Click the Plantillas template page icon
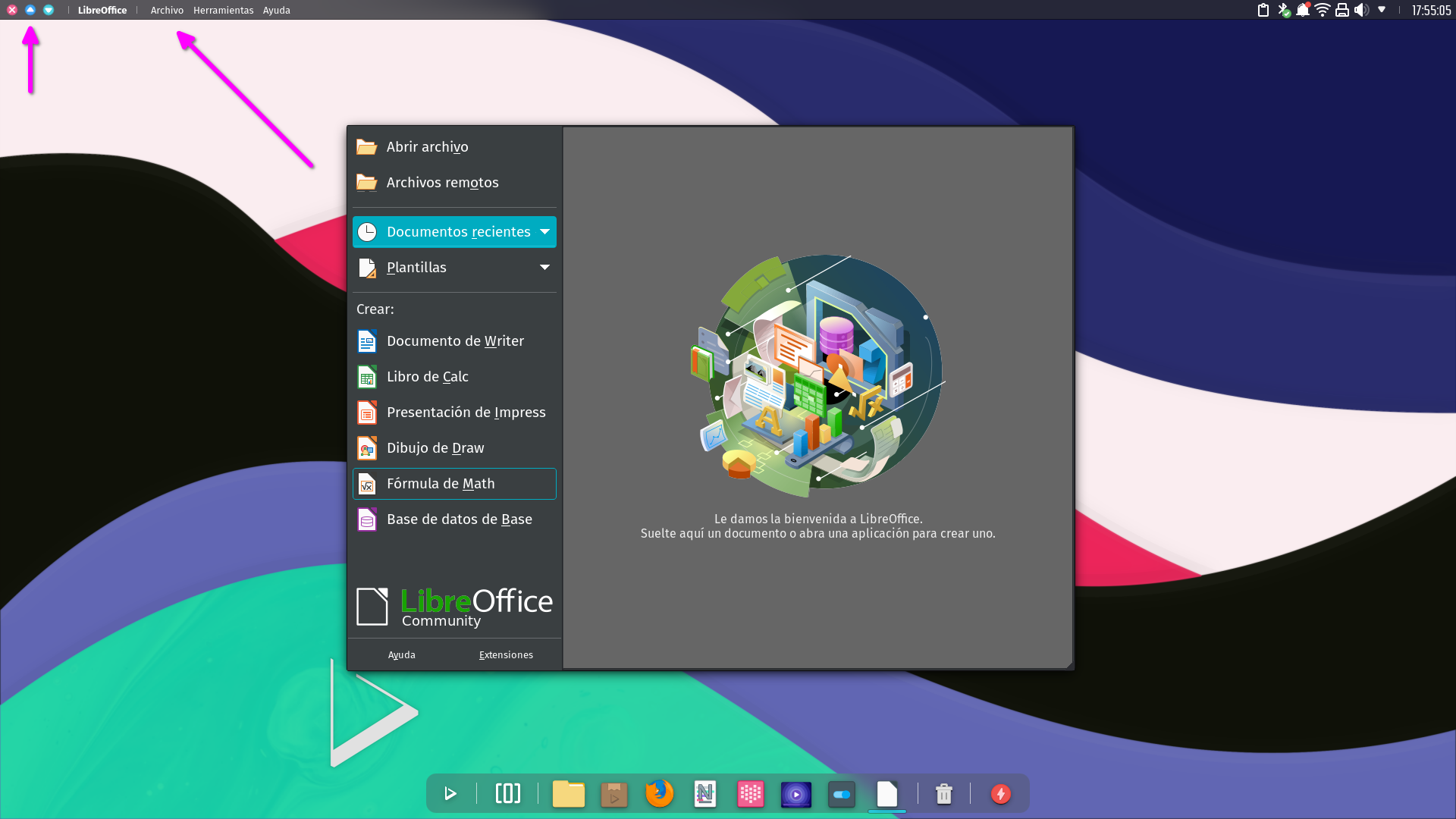 coord(367,268)
